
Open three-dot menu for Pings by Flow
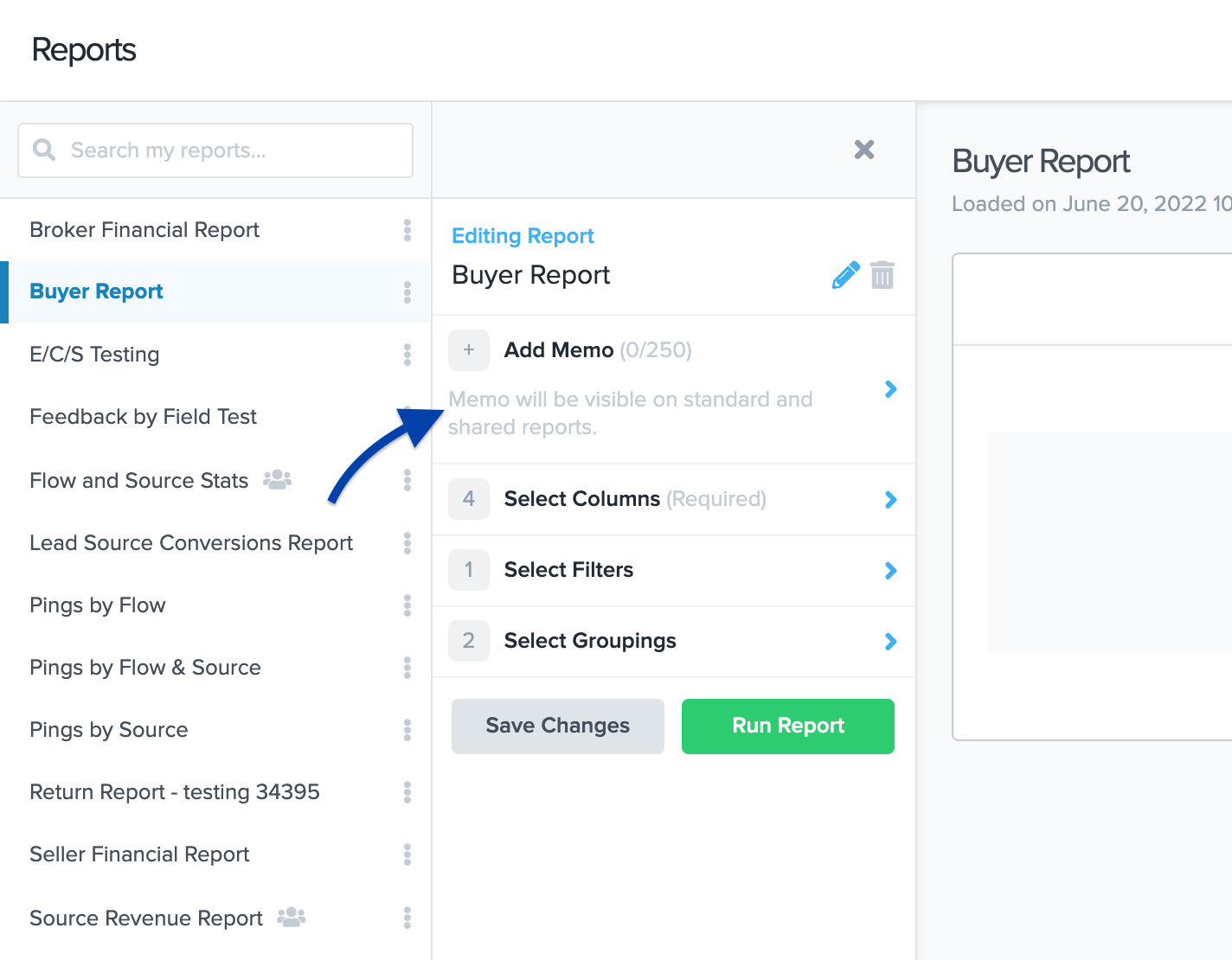click(407, 605)
